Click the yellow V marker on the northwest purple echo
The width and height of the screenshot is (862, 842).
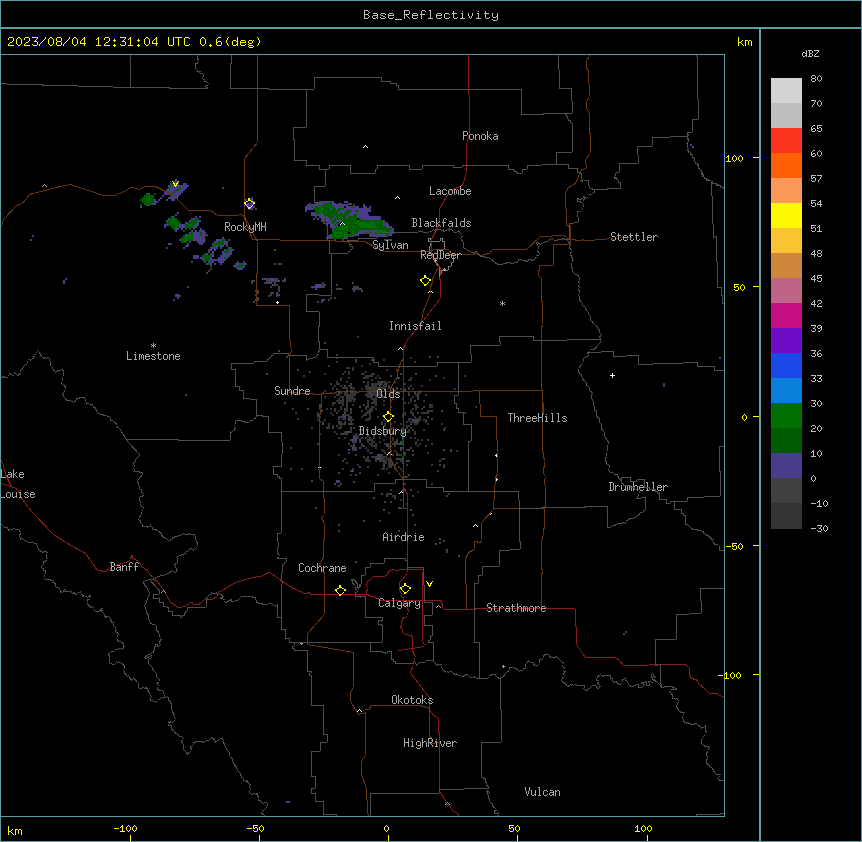coord(175,184)
